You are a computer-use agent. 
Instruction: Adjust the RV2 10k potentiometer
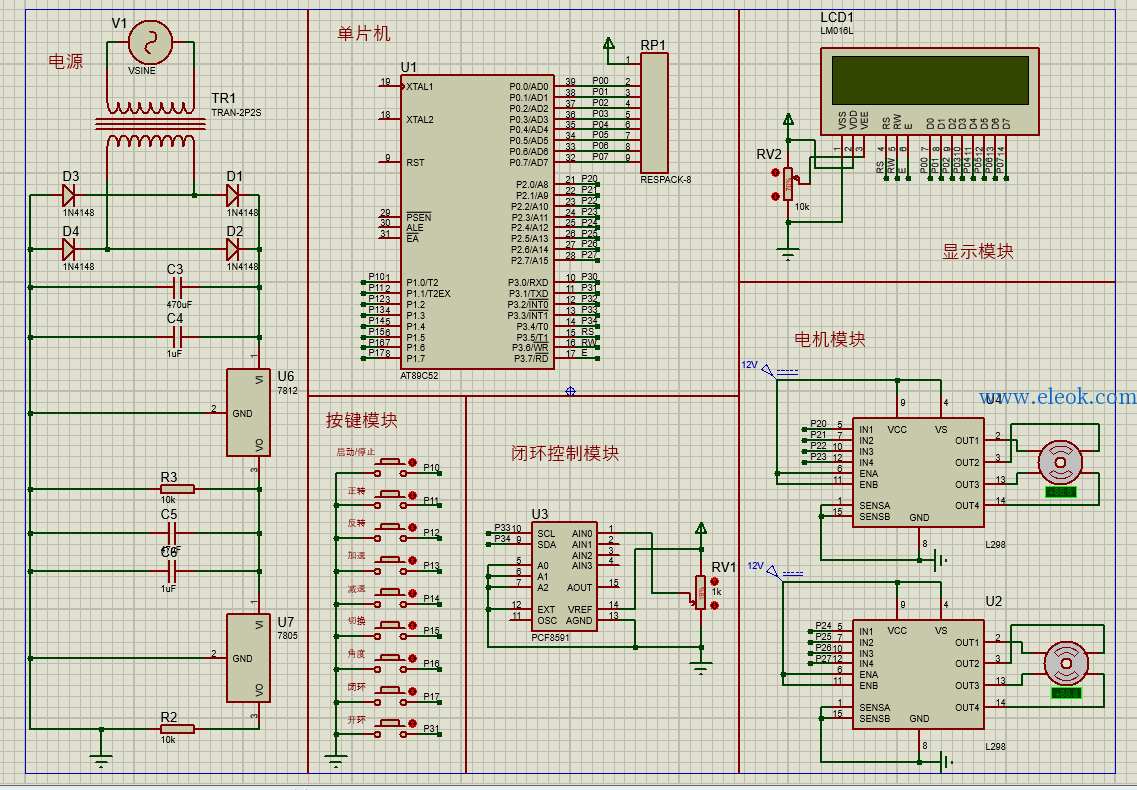click(789, 184)
